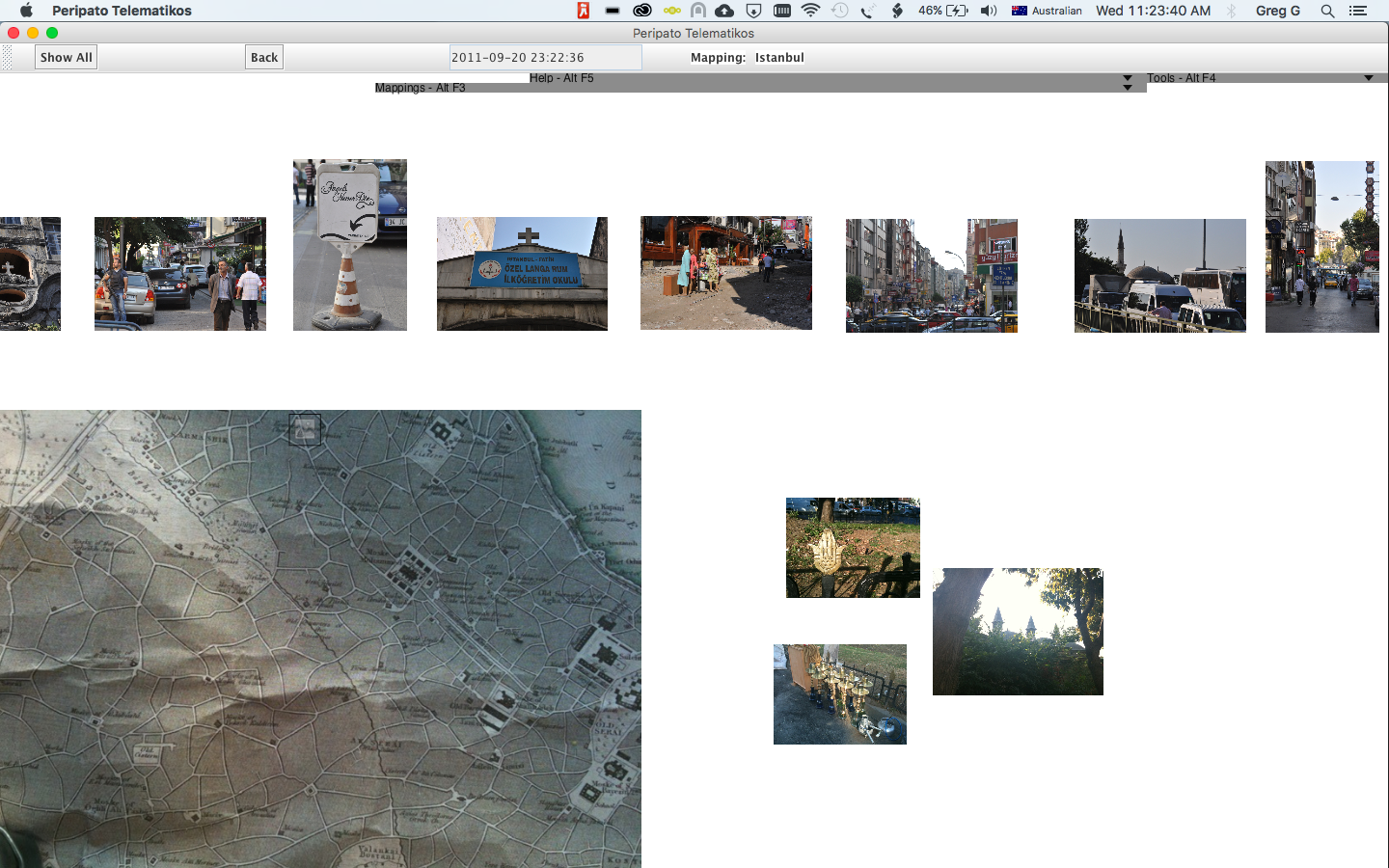Image resolution: width=1389 pixels, height=868 pixels.
Task: Open the Creative Cloud menu bar icon
Action: (x=641, y=11)
